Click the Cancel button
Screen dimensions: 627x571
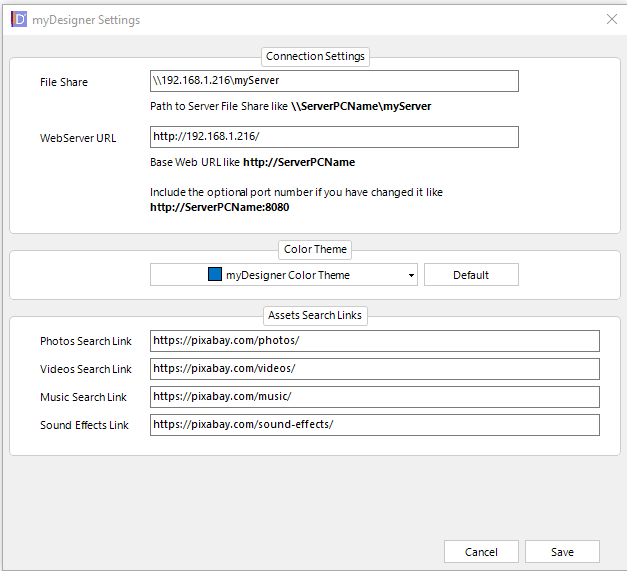(481, 552)
